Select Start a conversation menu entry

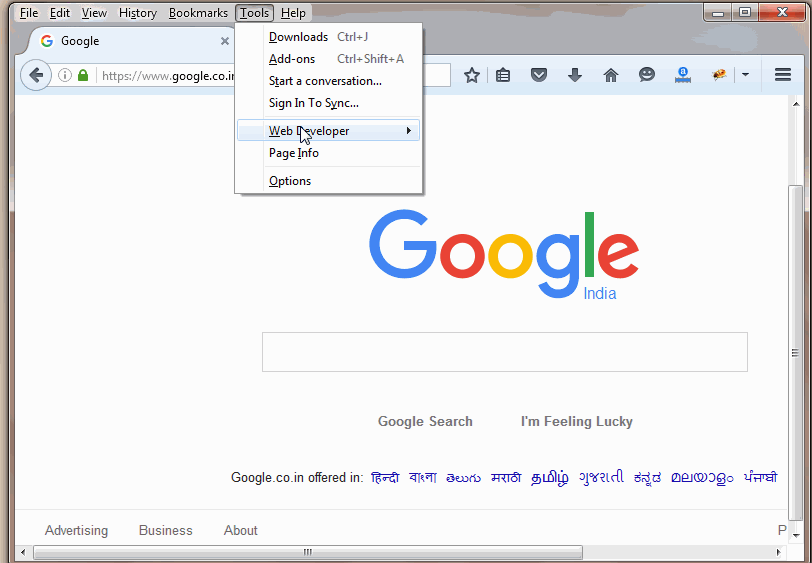(329, 81)
